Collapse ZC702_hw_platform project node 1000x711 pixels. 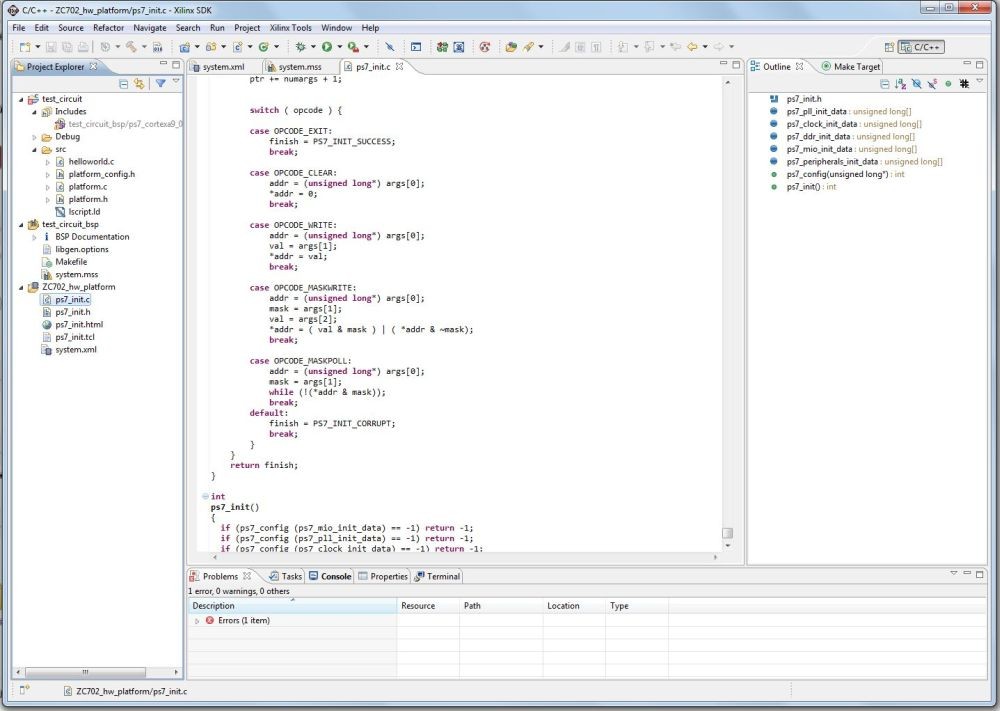coord(21,287)
